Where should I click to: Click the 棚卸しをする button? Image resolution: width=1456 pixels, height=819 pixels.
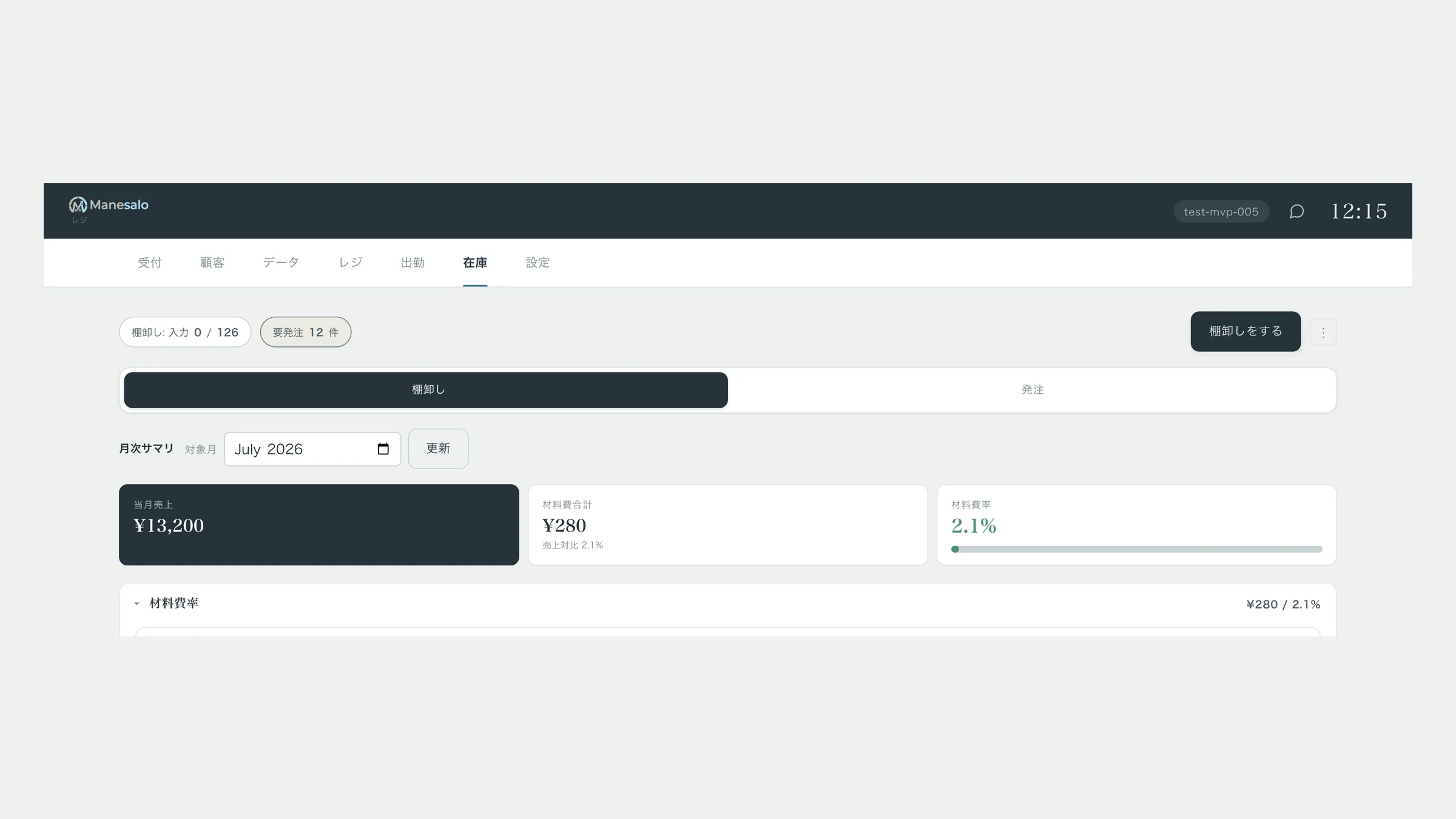point(1245,331)
